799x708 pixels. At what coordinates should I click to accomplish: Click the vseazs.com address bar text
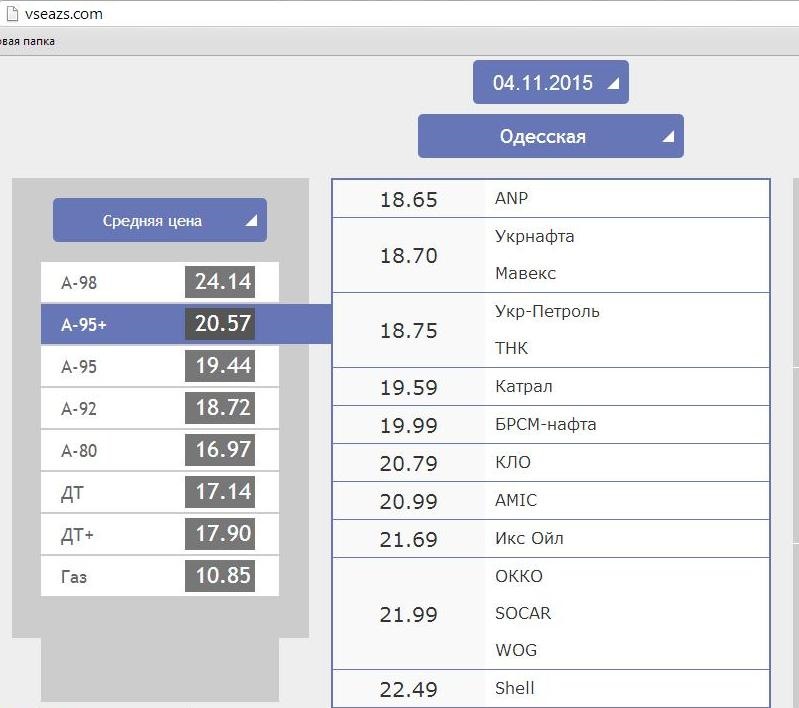64,14
